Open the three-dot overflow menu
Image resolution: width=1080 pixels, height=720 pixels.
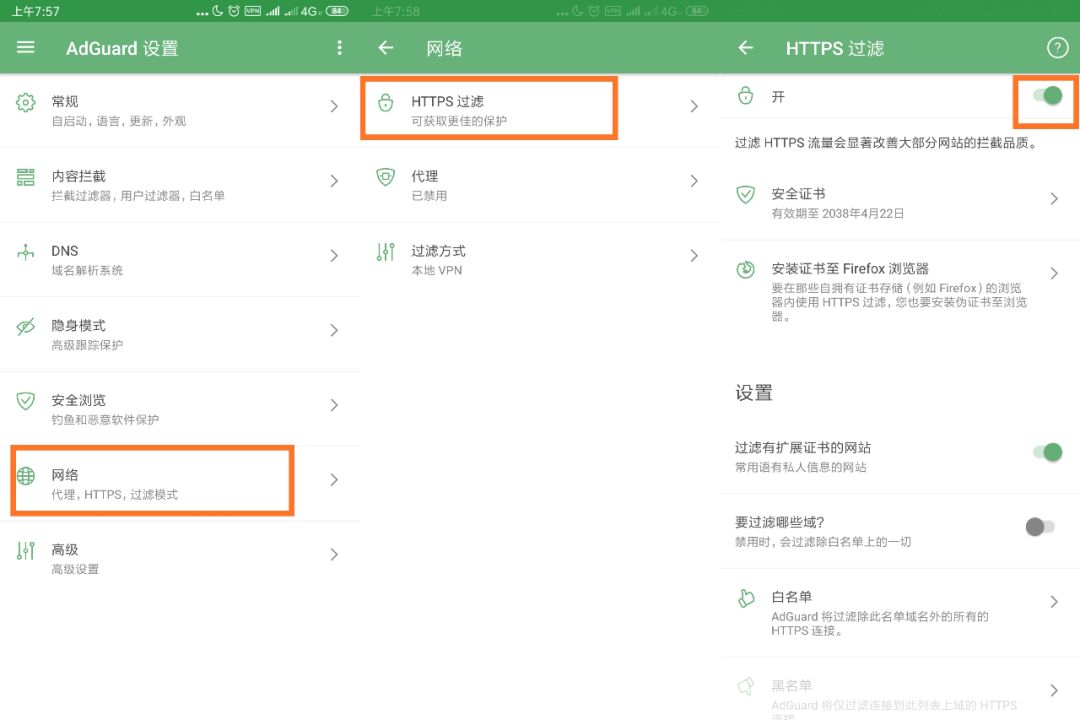(339, 48)
